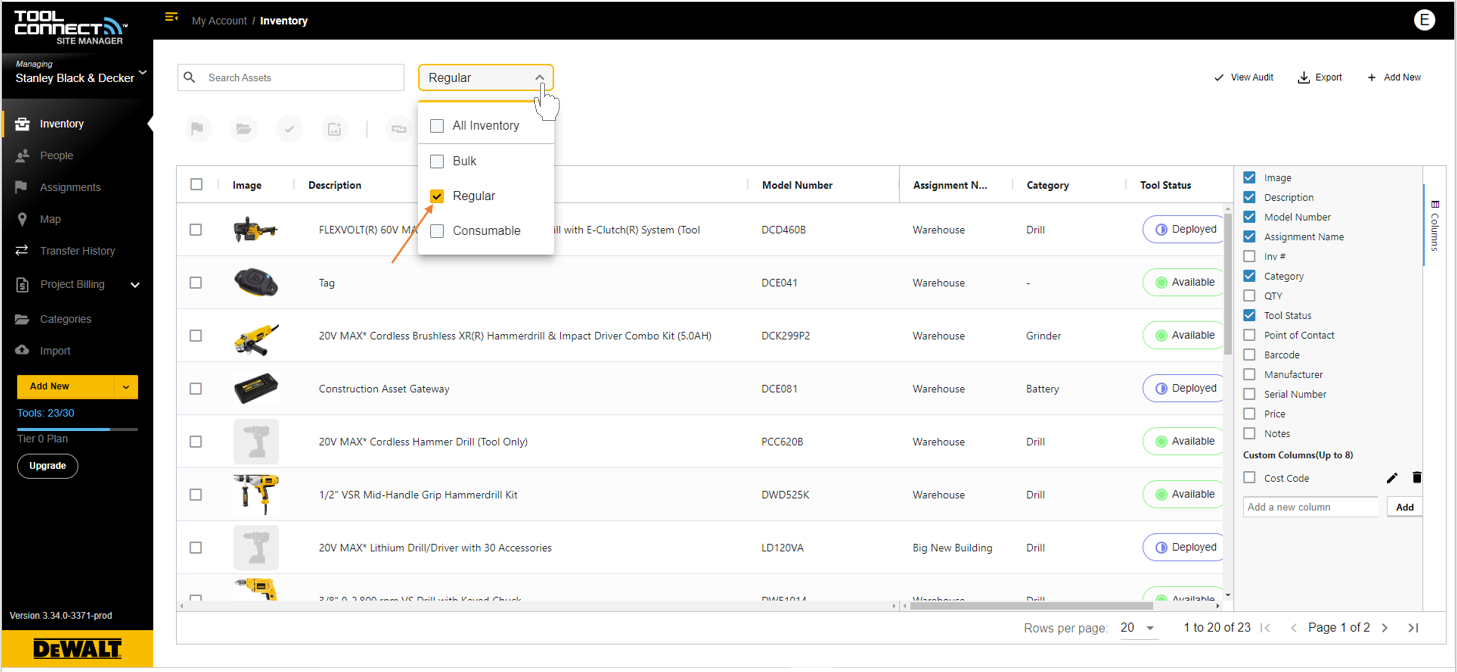Image resolution: width=1457 pixels, height=672 pixels.
Task: Click the Transfer History arrows icon
Action: (22, 251)
